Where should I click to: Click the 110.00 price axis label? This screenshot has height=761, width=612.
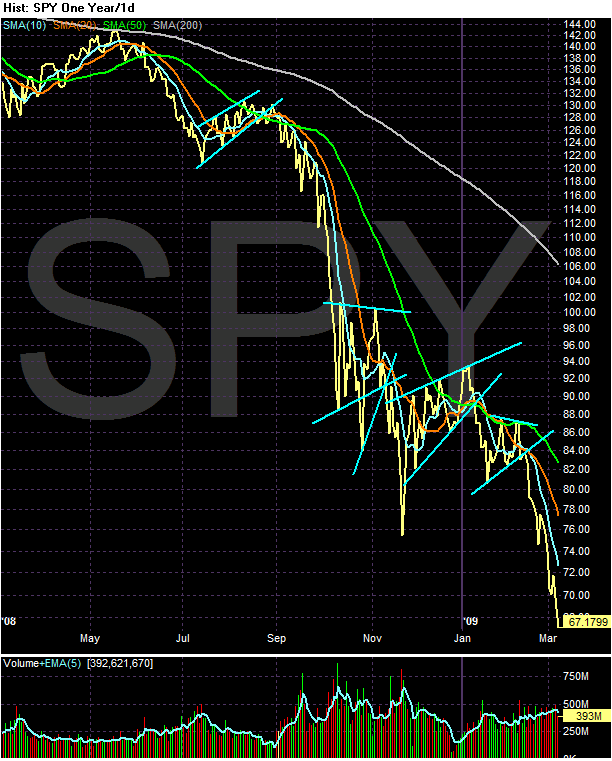(x=579, y=237)
